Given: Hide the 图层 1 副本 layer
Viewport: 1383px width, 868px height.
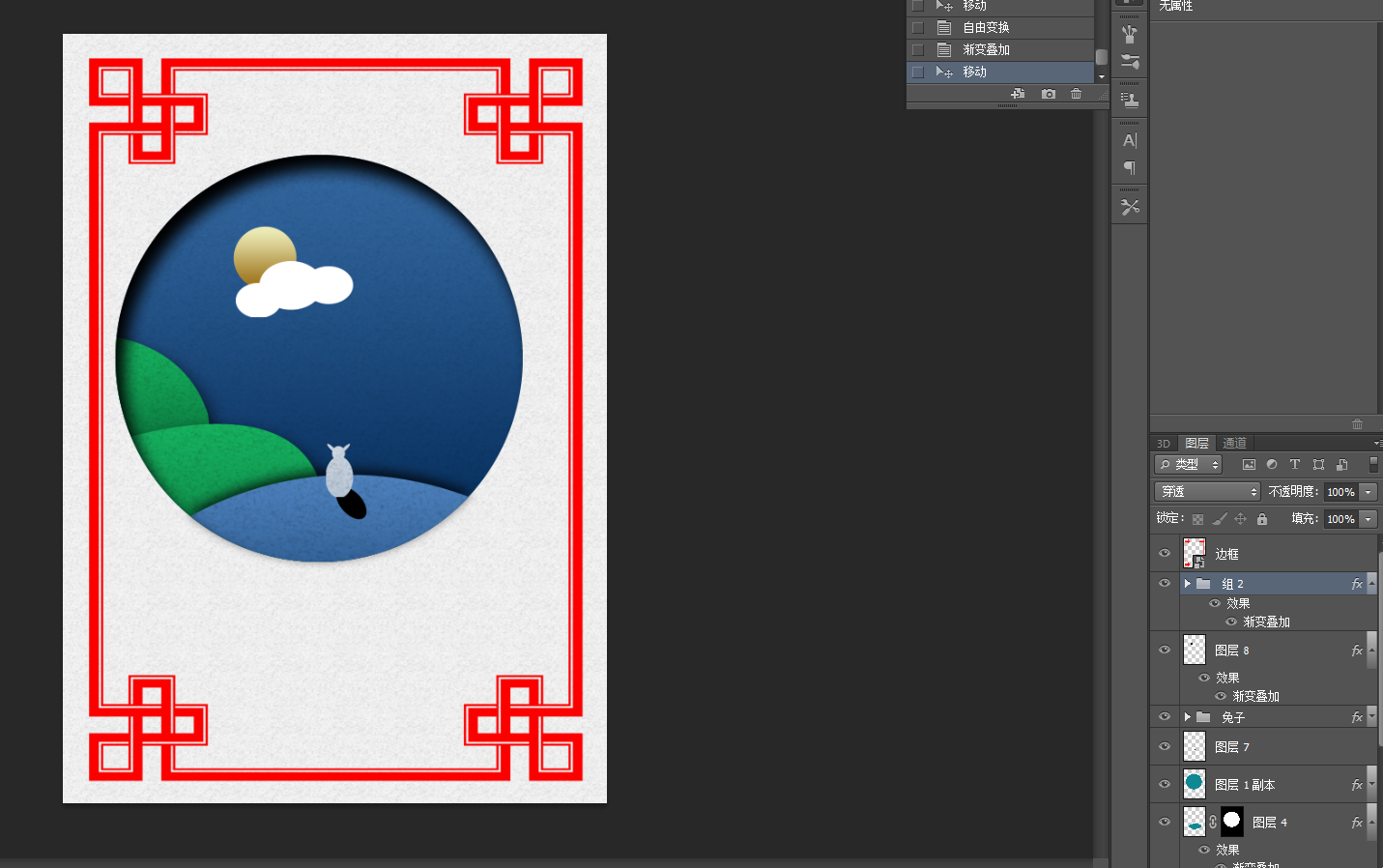Looking at the screenshot, I should (x=1165, y=785).
